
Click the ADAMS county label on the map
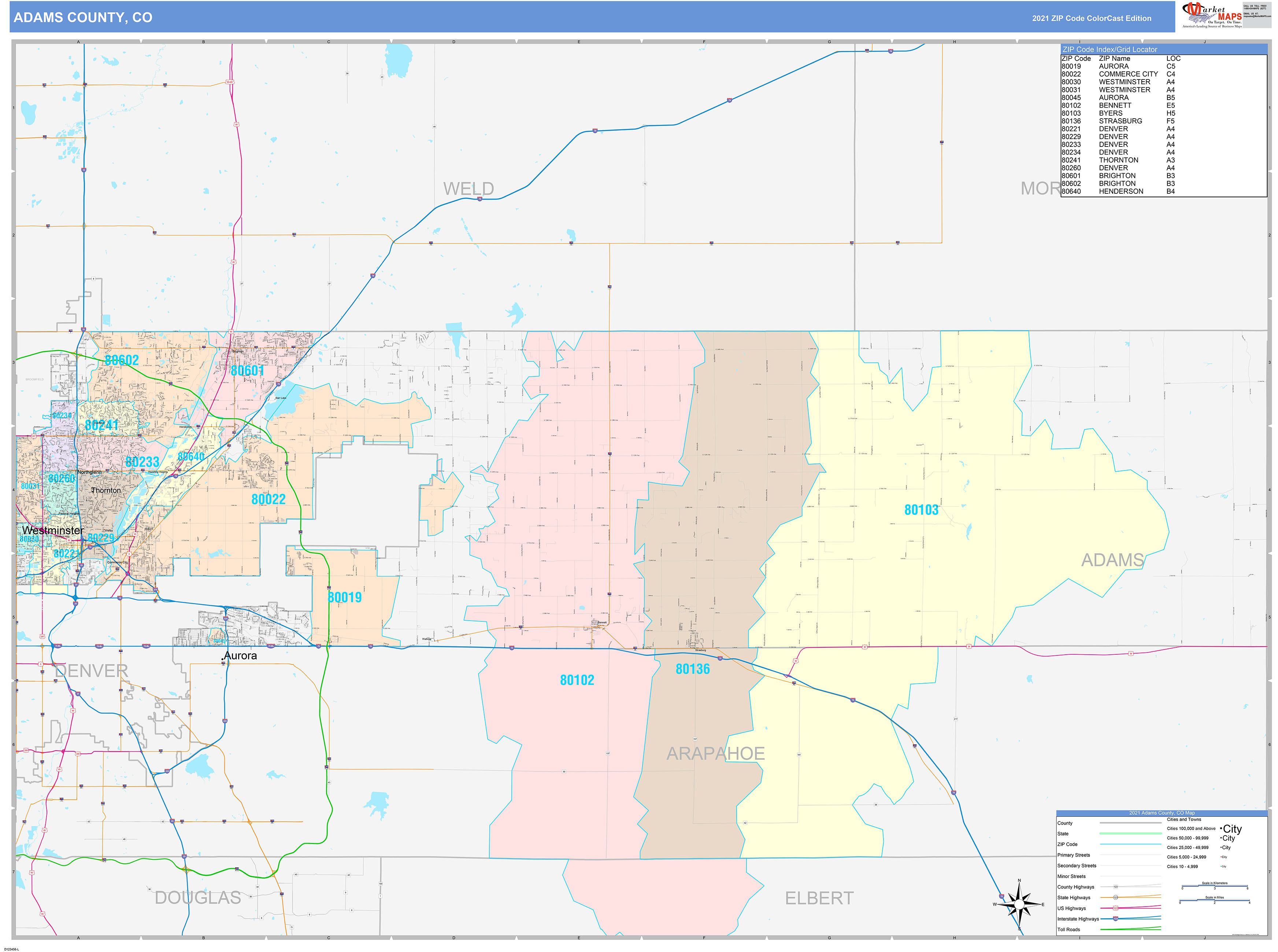pyautogui.click(x=1112, y=560)
